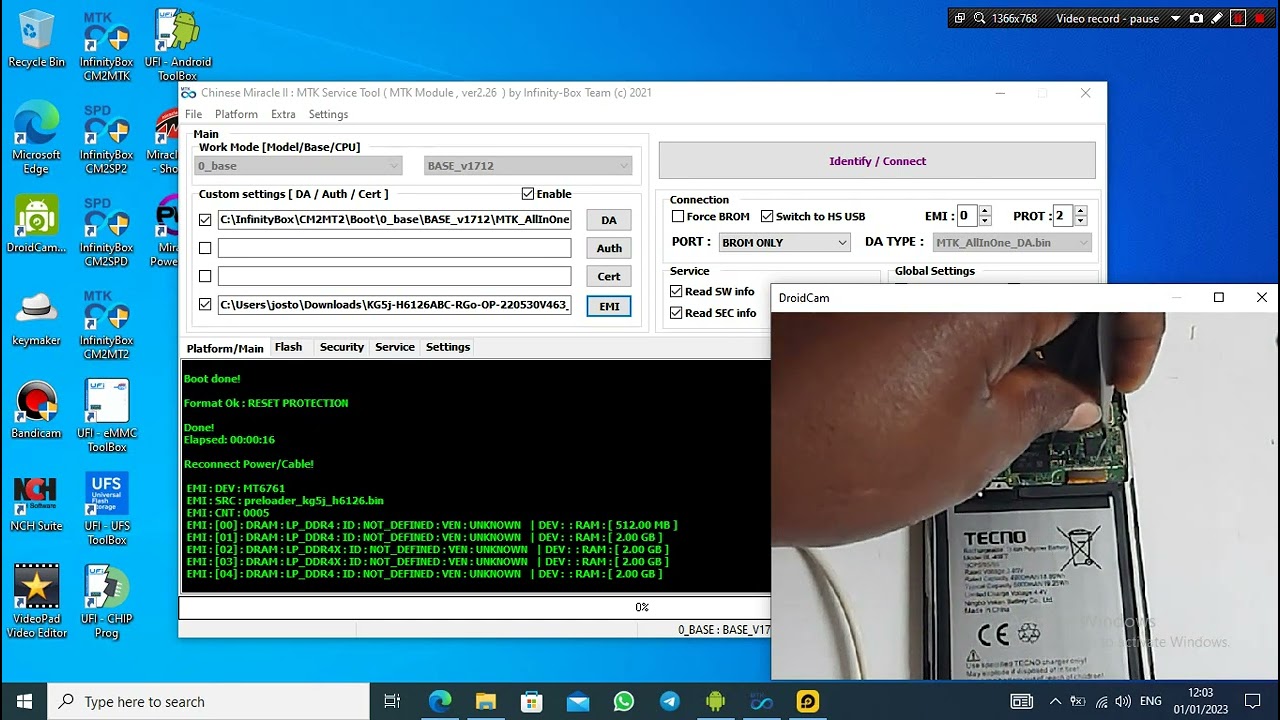The height and width of the screenshot is (720, 1280).
Task: Toggle Switch to HS USB checkbox
Action: tap(767, 216)
